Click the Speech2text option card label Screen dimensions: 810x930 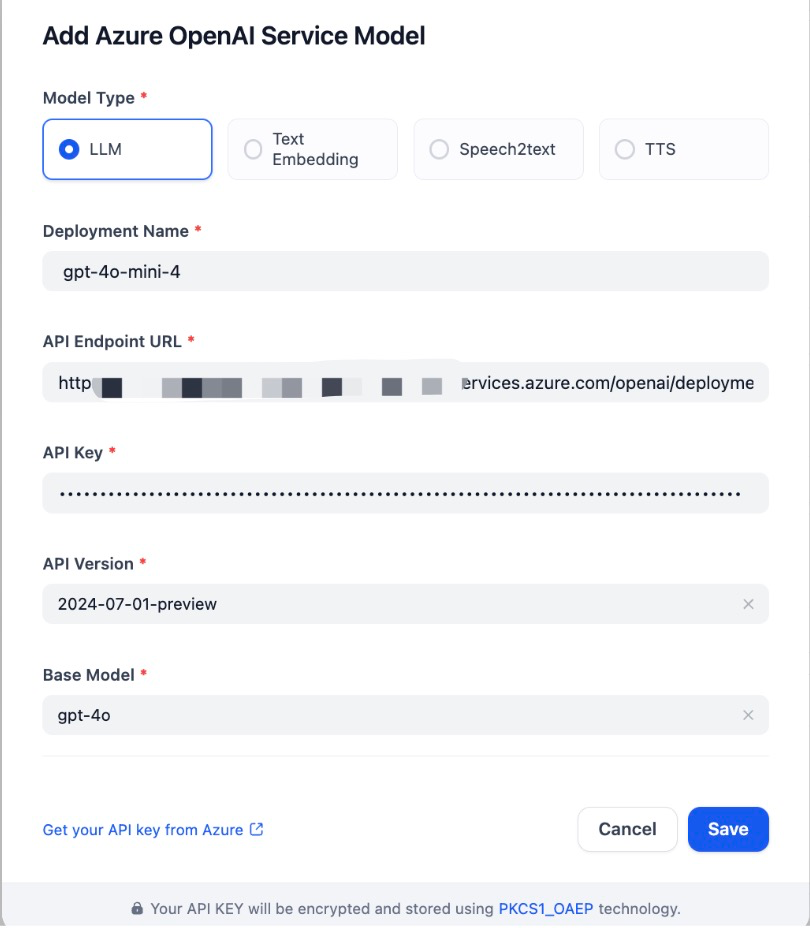pyautogui.click(x=507, y=149)
